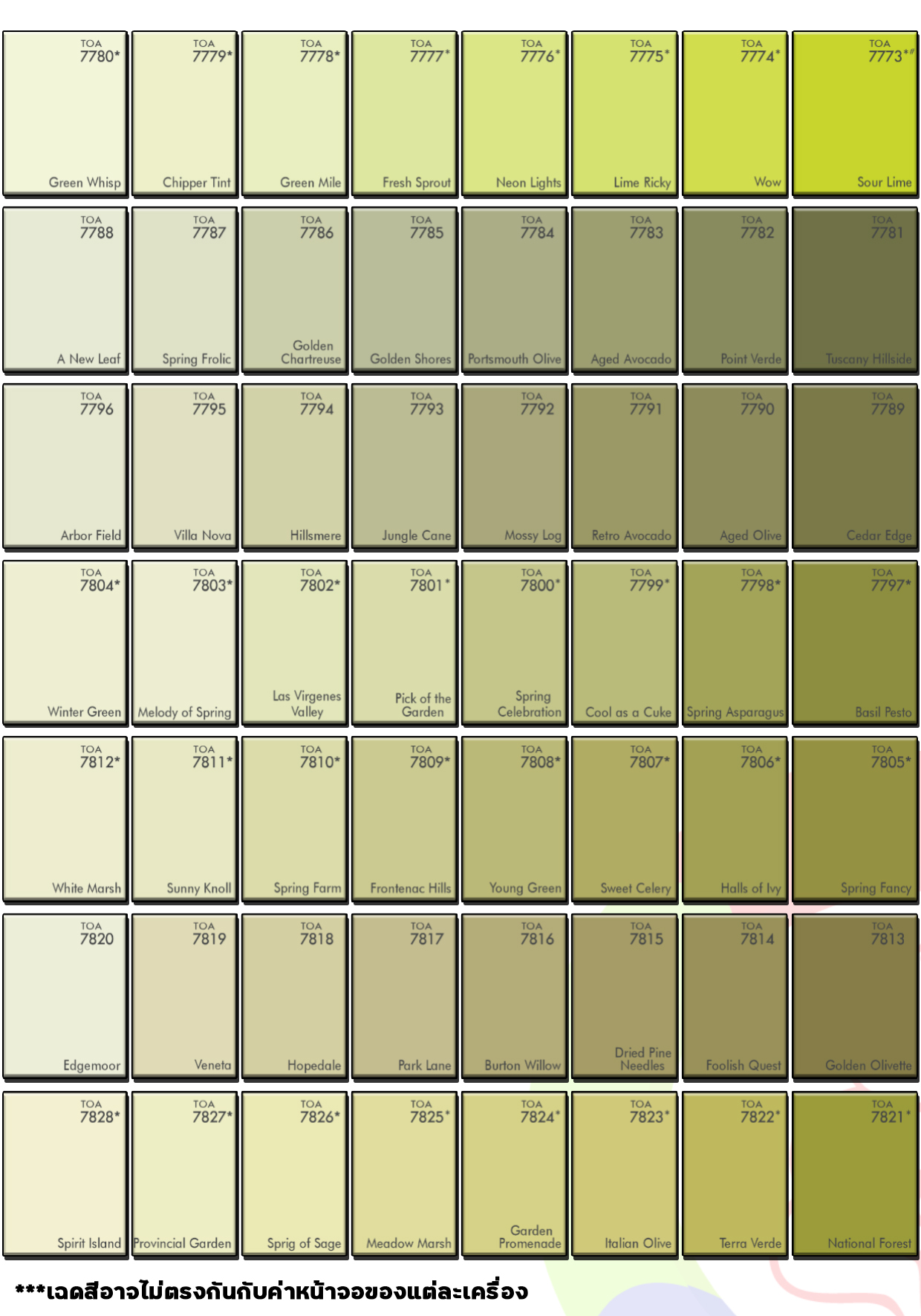
Task: Select the Garden Promenade 7824 swatch
Action: point(514,1174)
